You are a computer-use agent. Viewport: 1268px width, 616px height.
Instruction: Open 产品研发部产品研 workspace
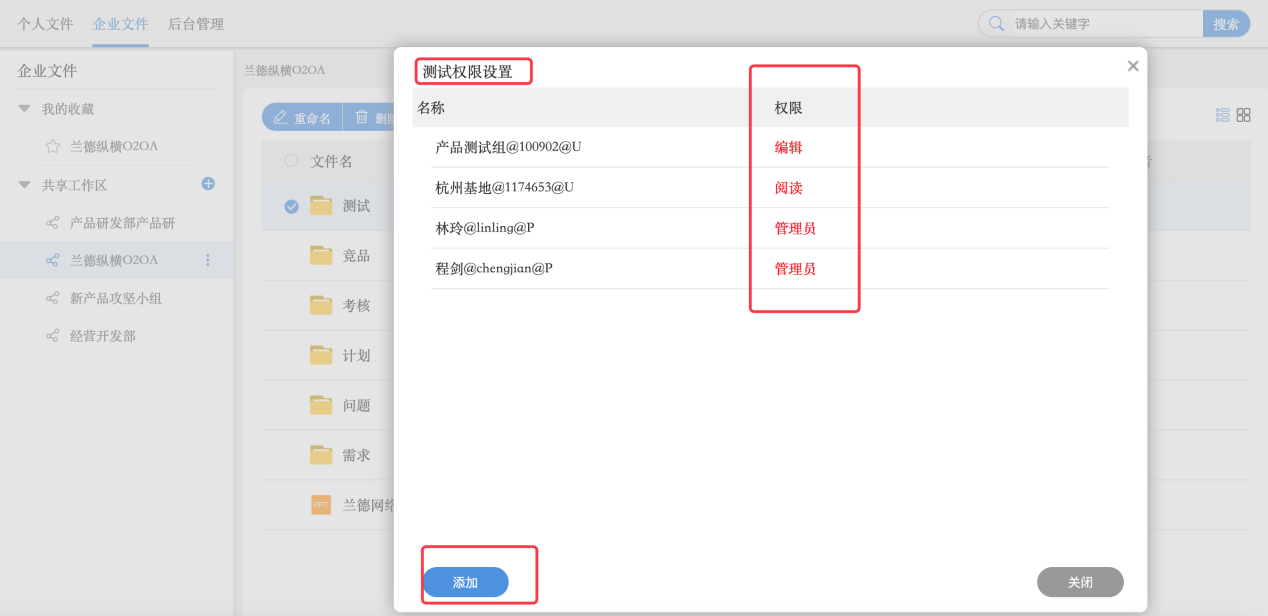click(122, 223)
